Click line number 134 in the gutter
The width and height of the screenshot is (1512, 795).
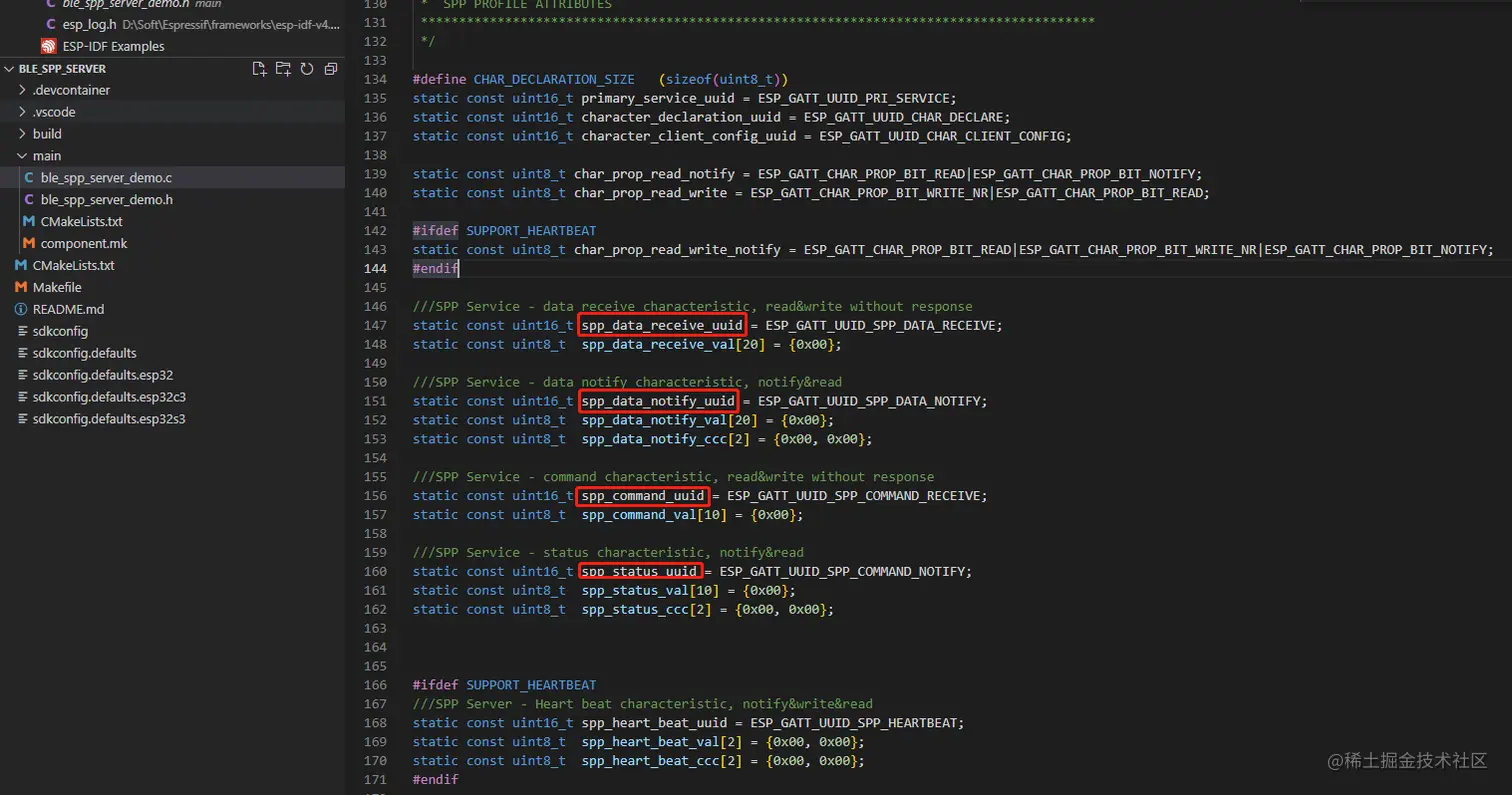tap(375, 79)
